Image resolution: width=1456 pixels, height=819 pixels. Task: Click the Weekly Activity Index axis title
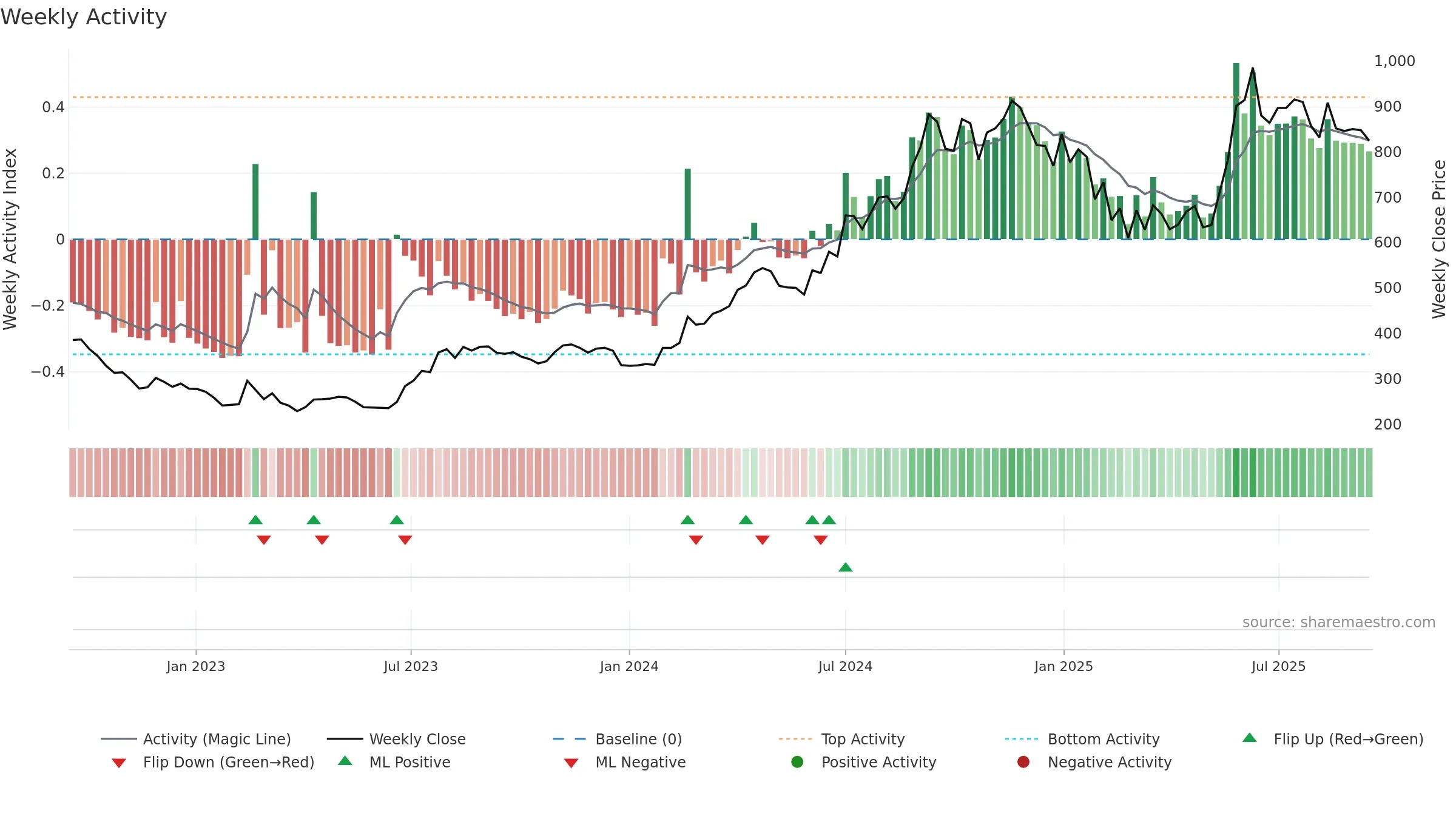point(10,239)
